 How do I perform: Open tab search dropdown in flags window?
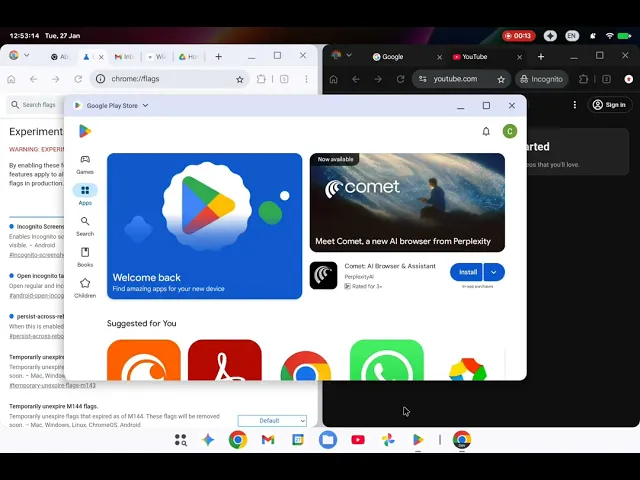(x=27, y=55)
